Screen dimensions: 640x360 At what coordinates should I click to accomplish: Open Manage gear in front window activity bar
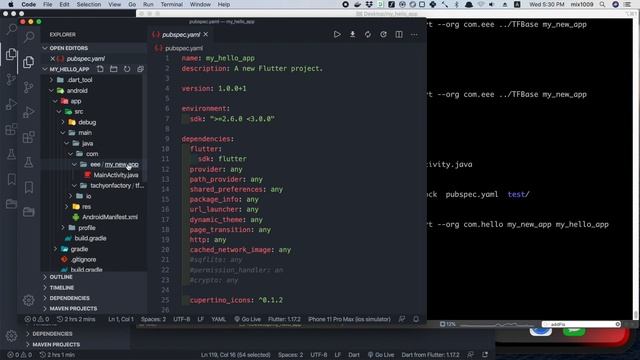point(29,300)
